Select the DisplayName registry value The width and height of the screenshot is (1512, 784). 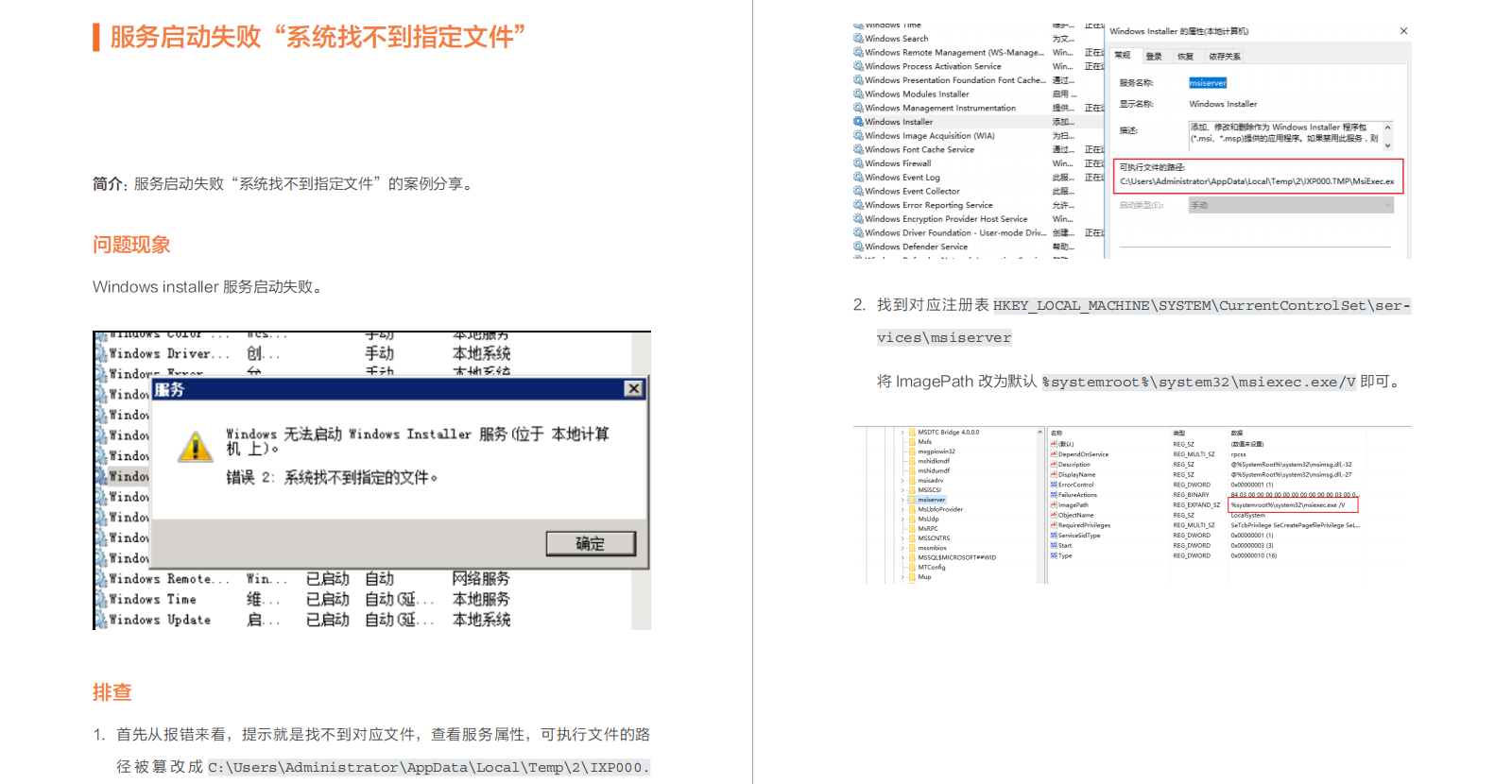click(x=1076, y=474)
